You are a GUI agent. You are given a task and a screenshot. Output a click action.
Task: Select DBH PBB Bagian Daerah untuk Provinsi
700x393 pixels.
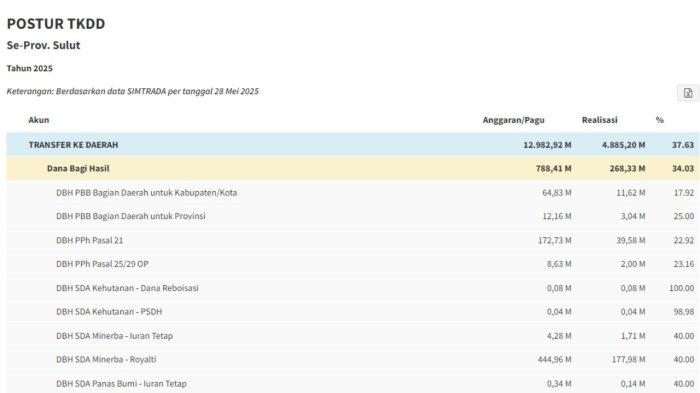[x=131, y=216]
